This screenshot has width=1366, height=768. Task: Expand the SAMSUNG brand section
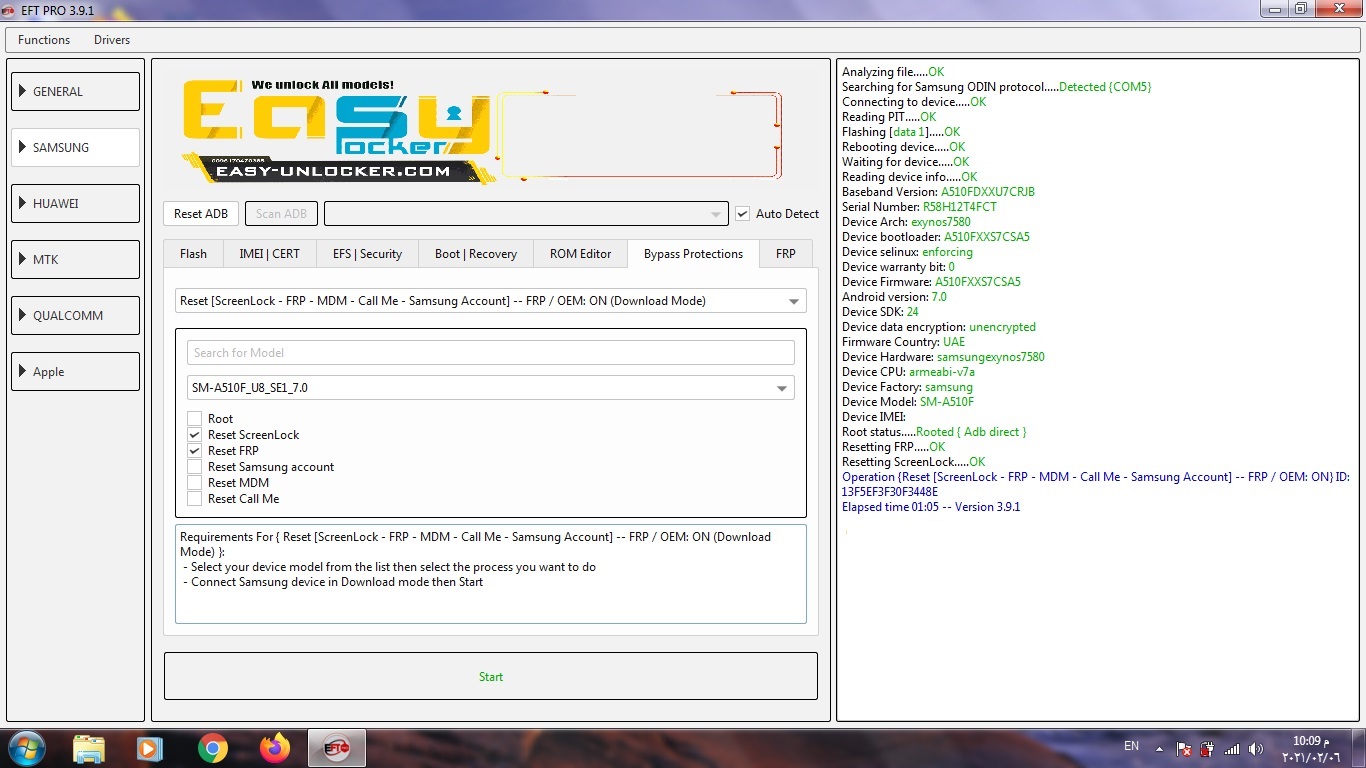(75, 147)
